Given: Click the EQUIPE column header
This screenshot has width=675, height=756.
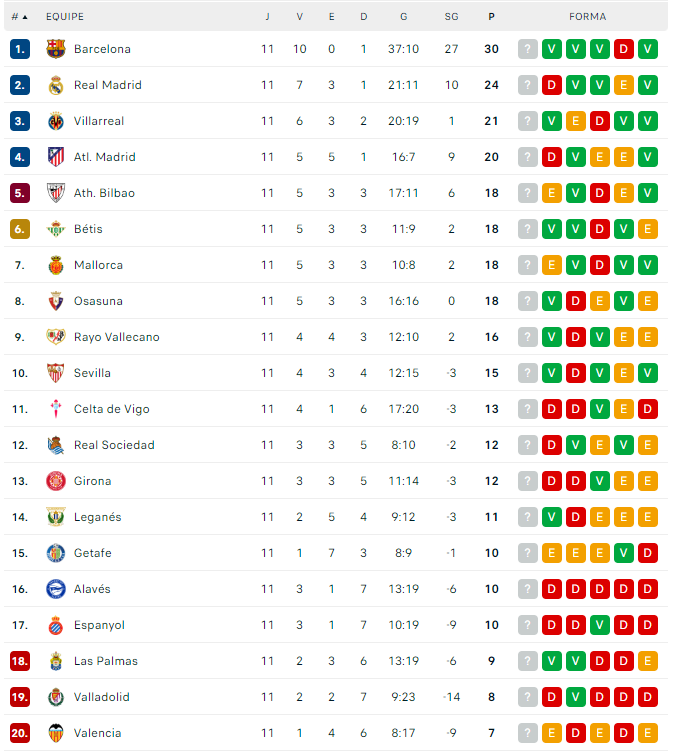Looking at the screenshot, I should (65, 17).
